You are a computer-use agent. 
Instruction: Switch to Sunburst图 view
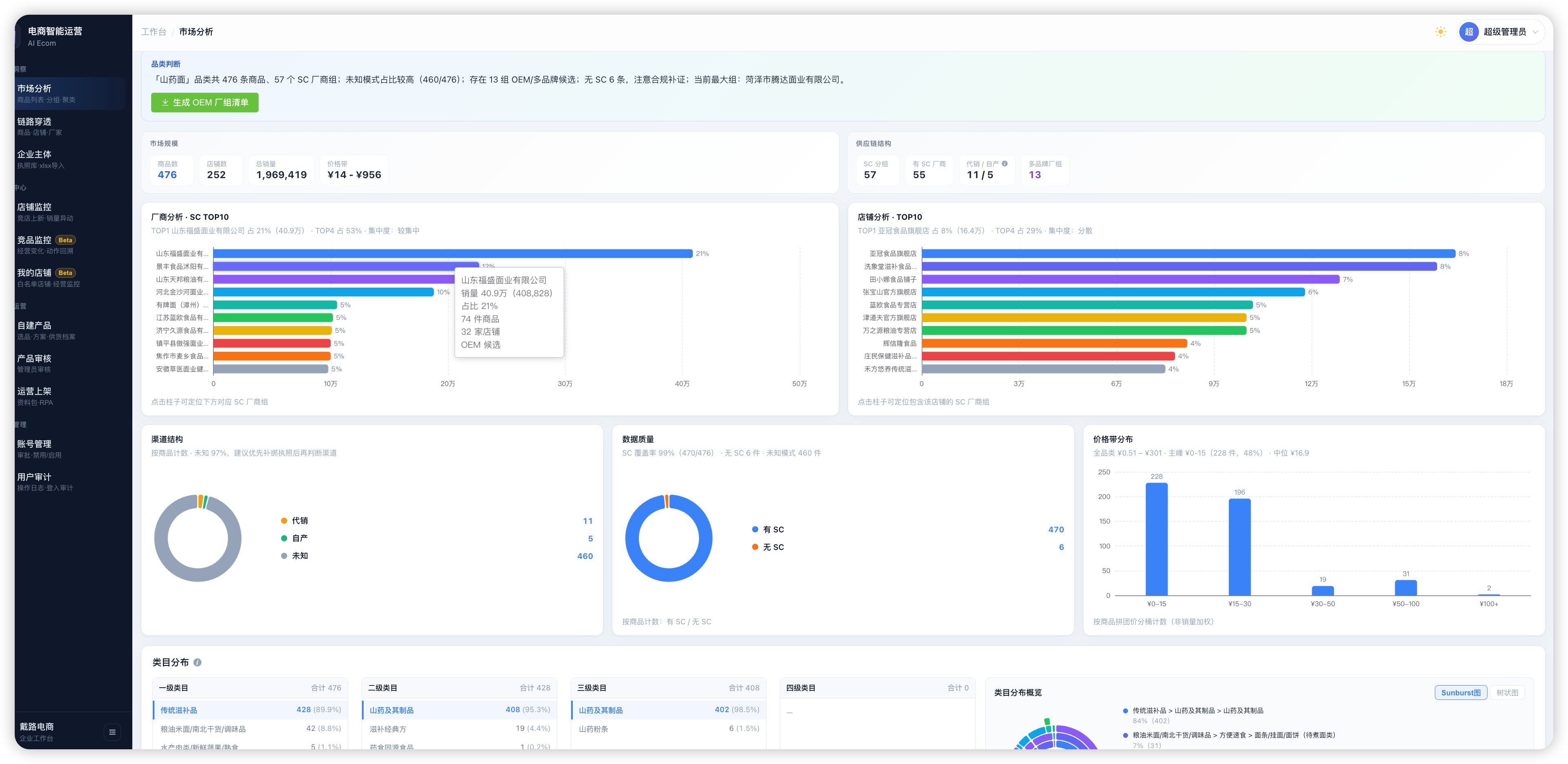1460,692
